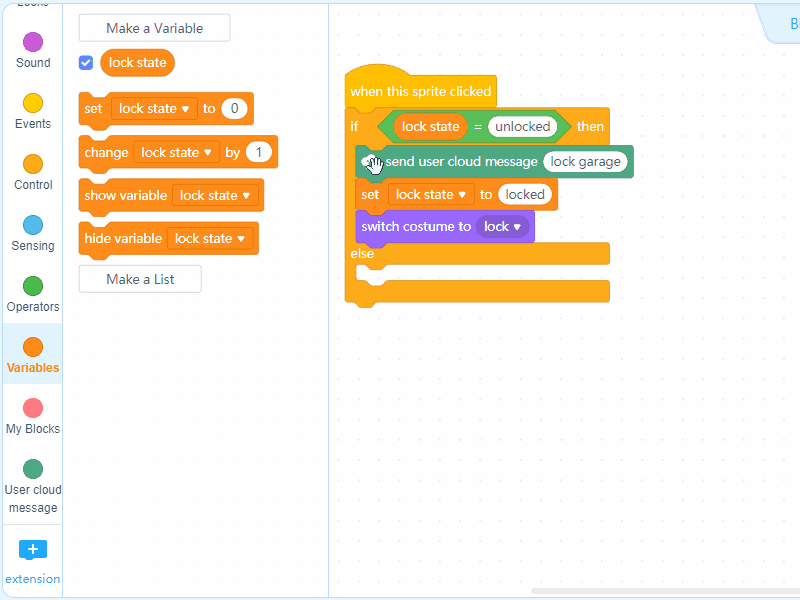
Task: Open variable dropdown in change block
Action: pyautogui.click(x=177, y=153)
